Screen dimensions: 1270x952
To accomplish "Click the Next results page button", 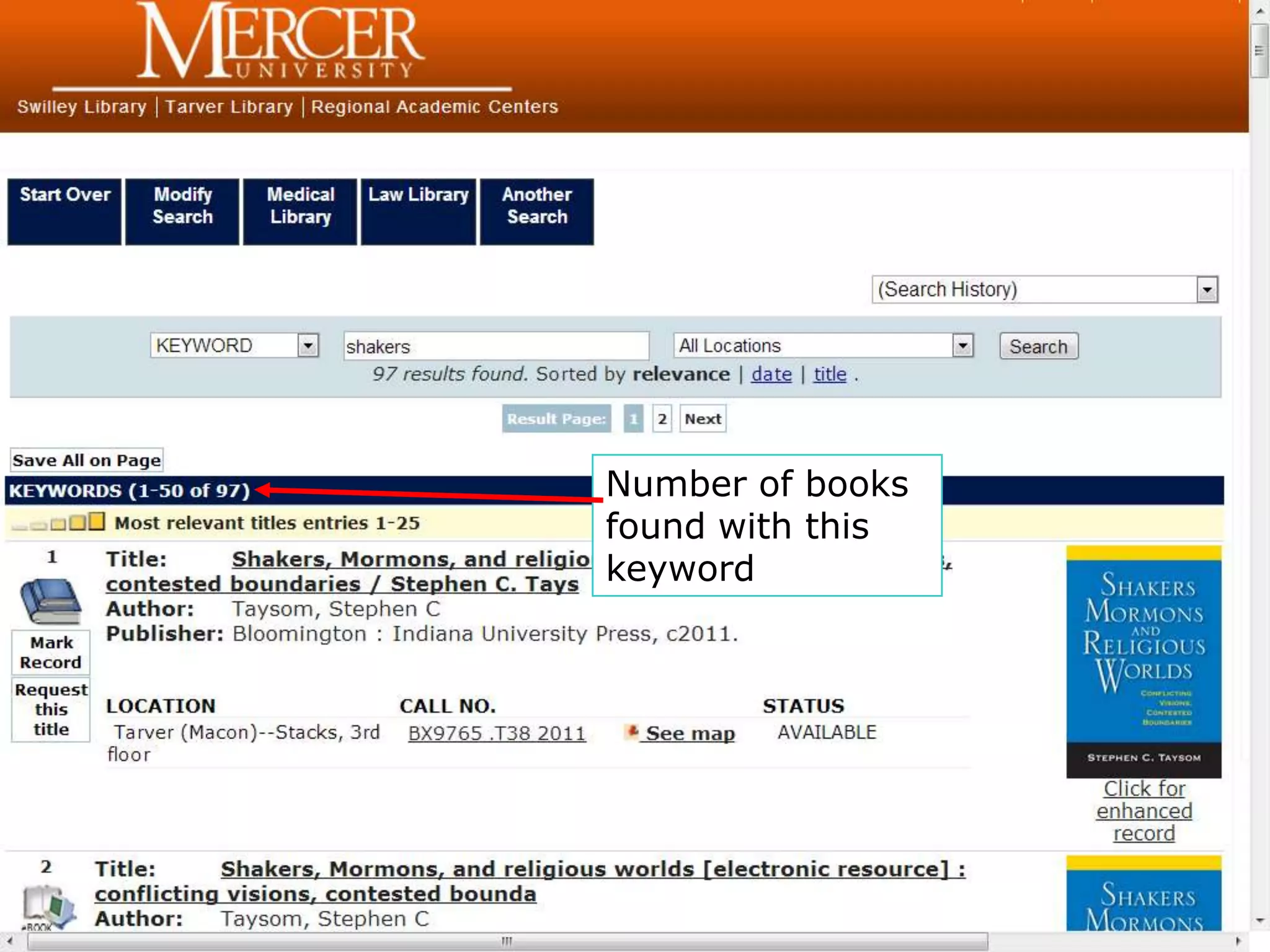I will [x=703, y=419].
